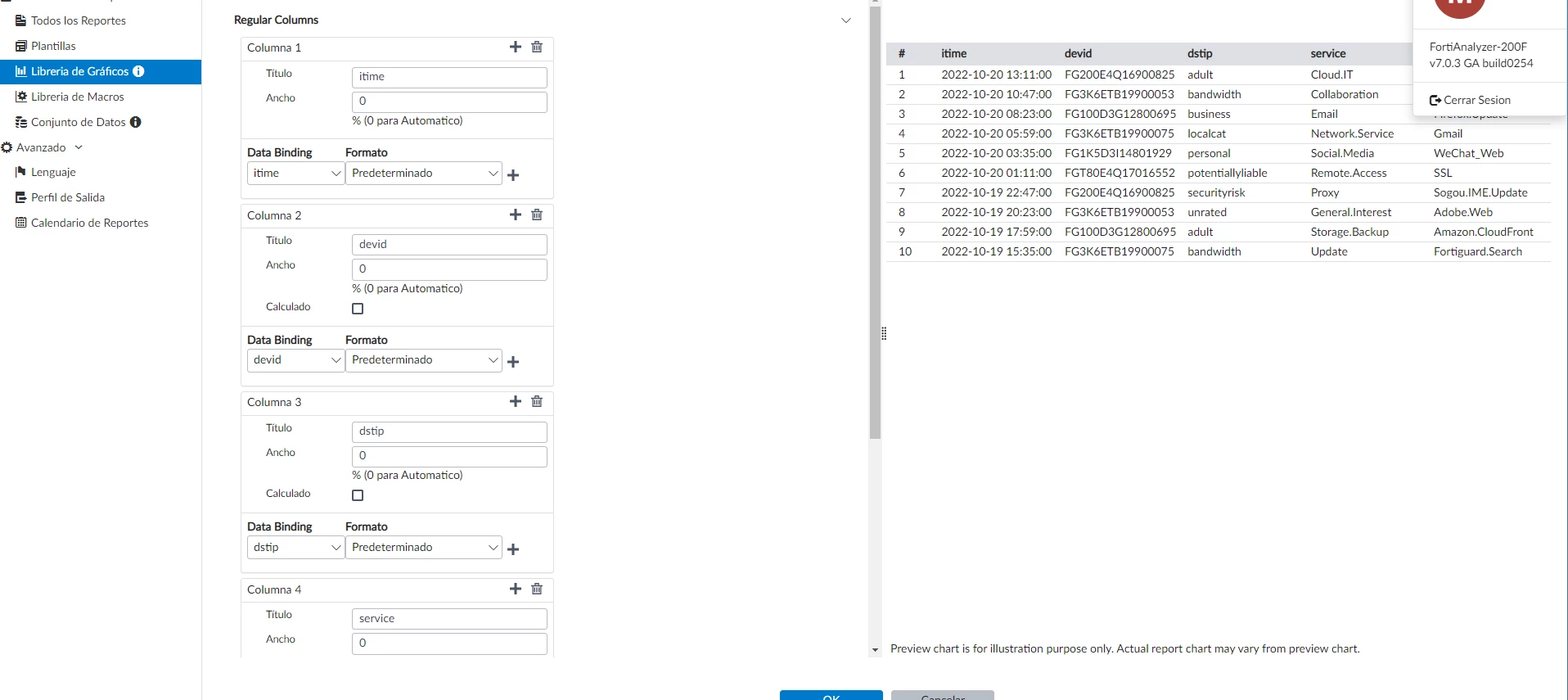The height and width of the screenshot is (700, 1568).
Task: Click the Plantillas template icon
Action: pos(21,46)
